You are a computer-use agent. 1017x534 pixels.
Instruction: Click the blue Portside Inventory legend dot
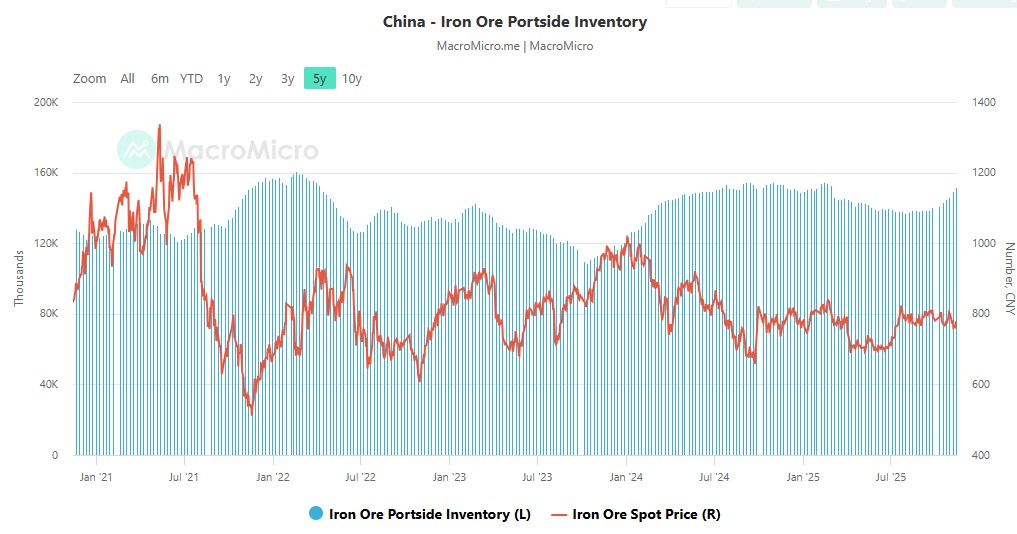[x=316, y=514]
